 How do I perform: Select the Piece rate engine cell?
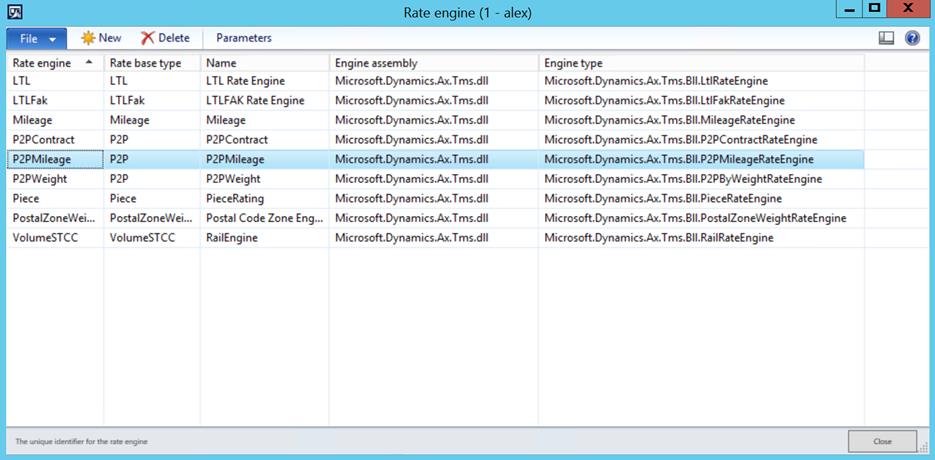coord(55,198)
